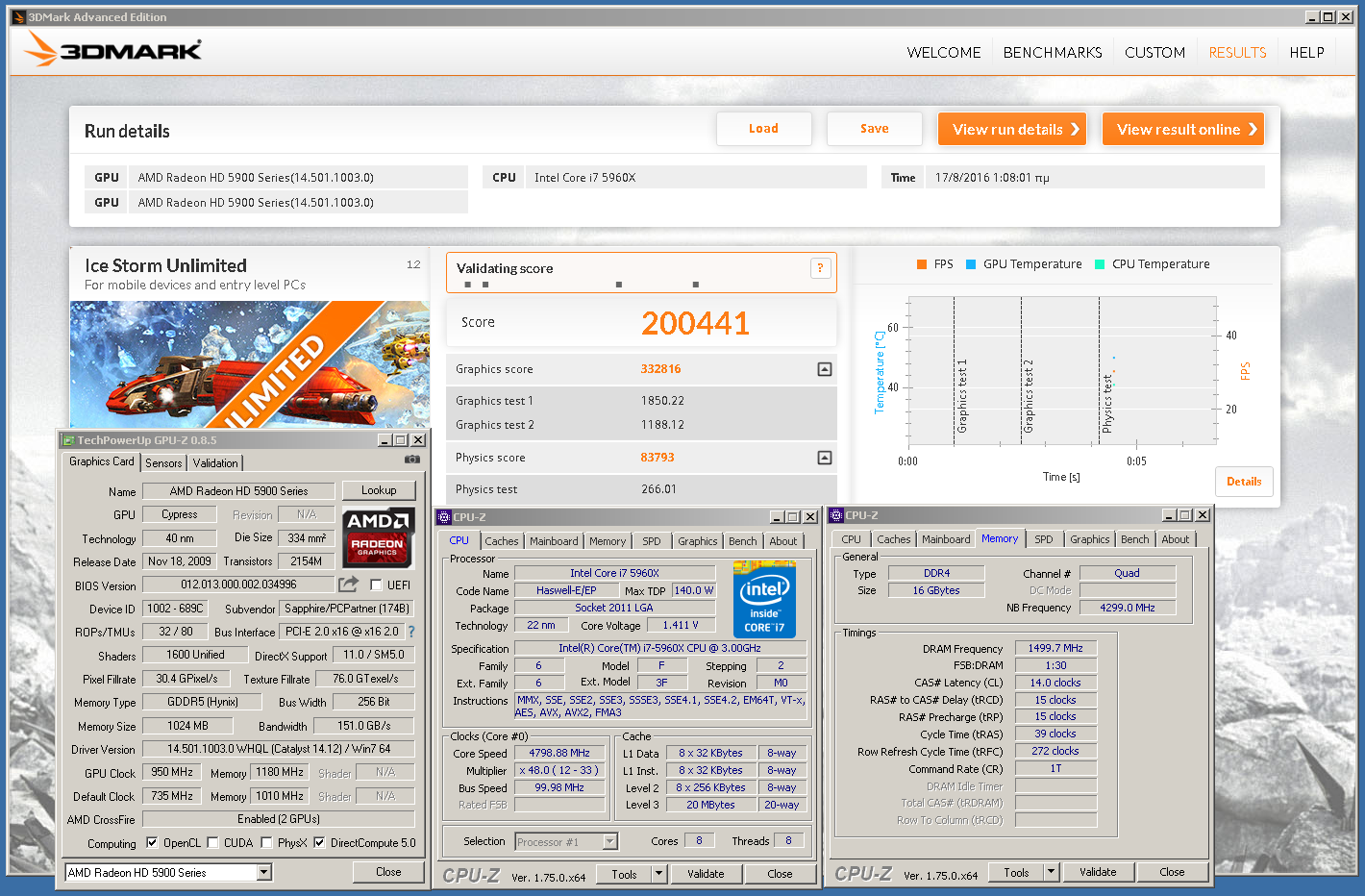This screenshot has height=896, width=1365.
Task: Open the GPU selection dropdown in GPU-Z
Action: coord(263,873)
